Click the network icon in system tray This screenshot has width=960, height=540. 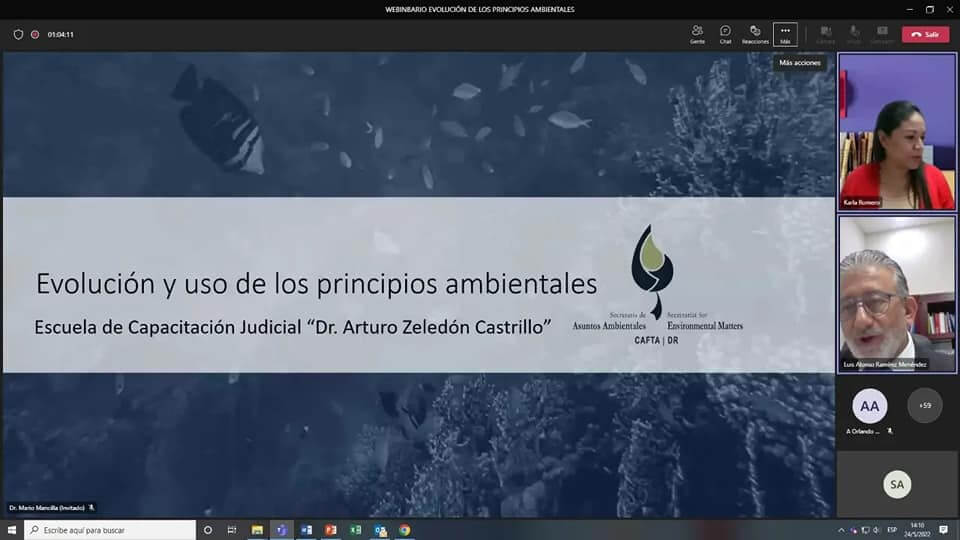point(865,530)
